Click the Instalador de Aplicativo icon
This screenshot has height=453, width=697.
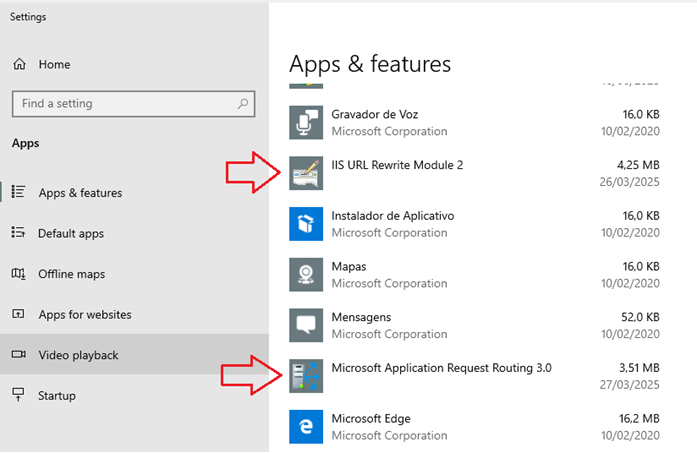pyautogui.click(x=306, y=224)
